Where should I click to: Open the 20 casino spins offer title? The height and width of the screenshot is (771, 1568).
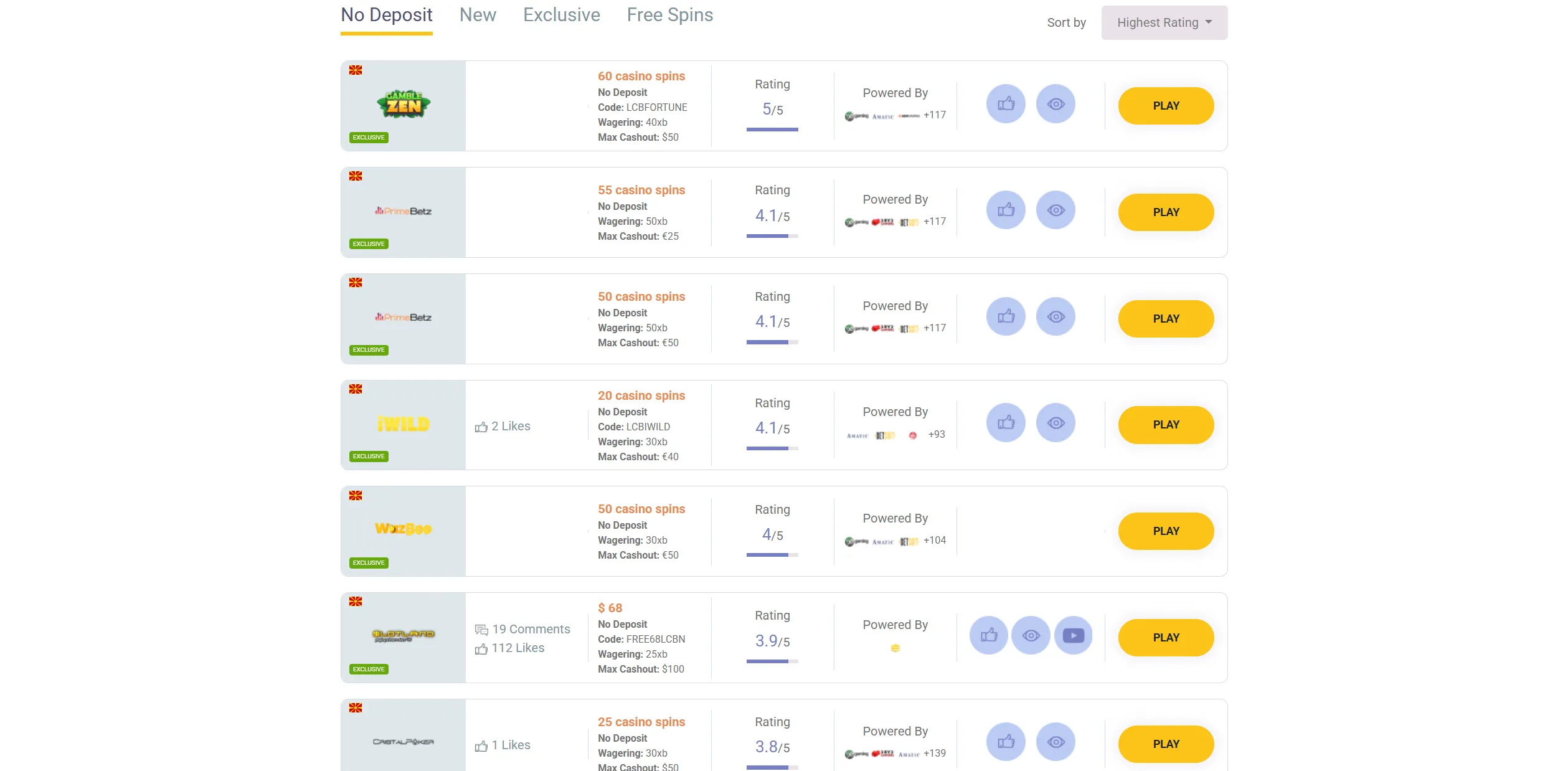[641, 395]
